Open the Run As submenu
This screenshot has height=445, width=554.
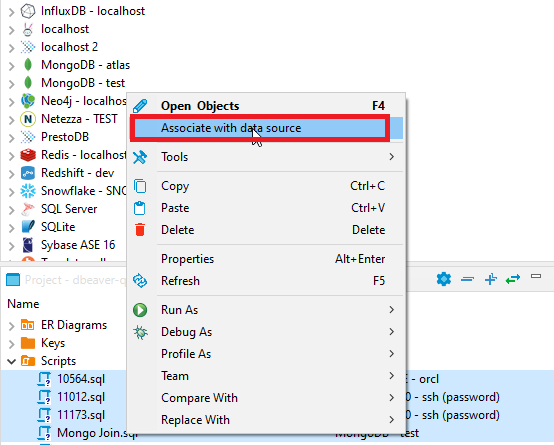click(266, 310)
